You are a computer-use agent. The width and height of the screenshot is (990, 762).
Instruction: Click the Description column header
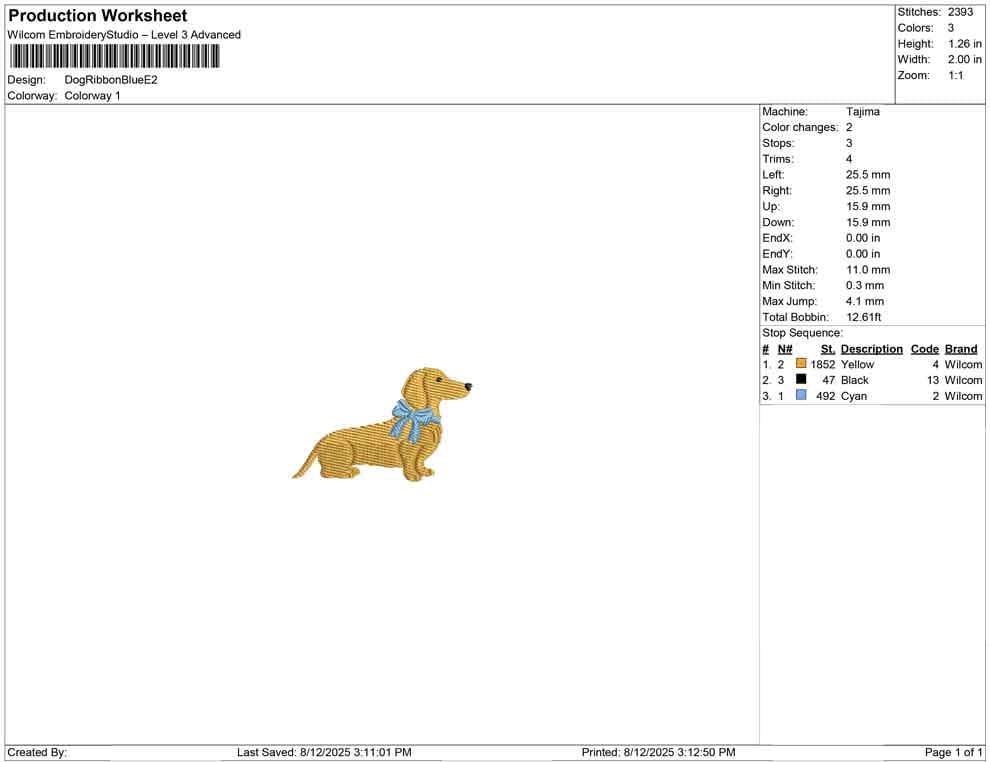coord(870,348)
